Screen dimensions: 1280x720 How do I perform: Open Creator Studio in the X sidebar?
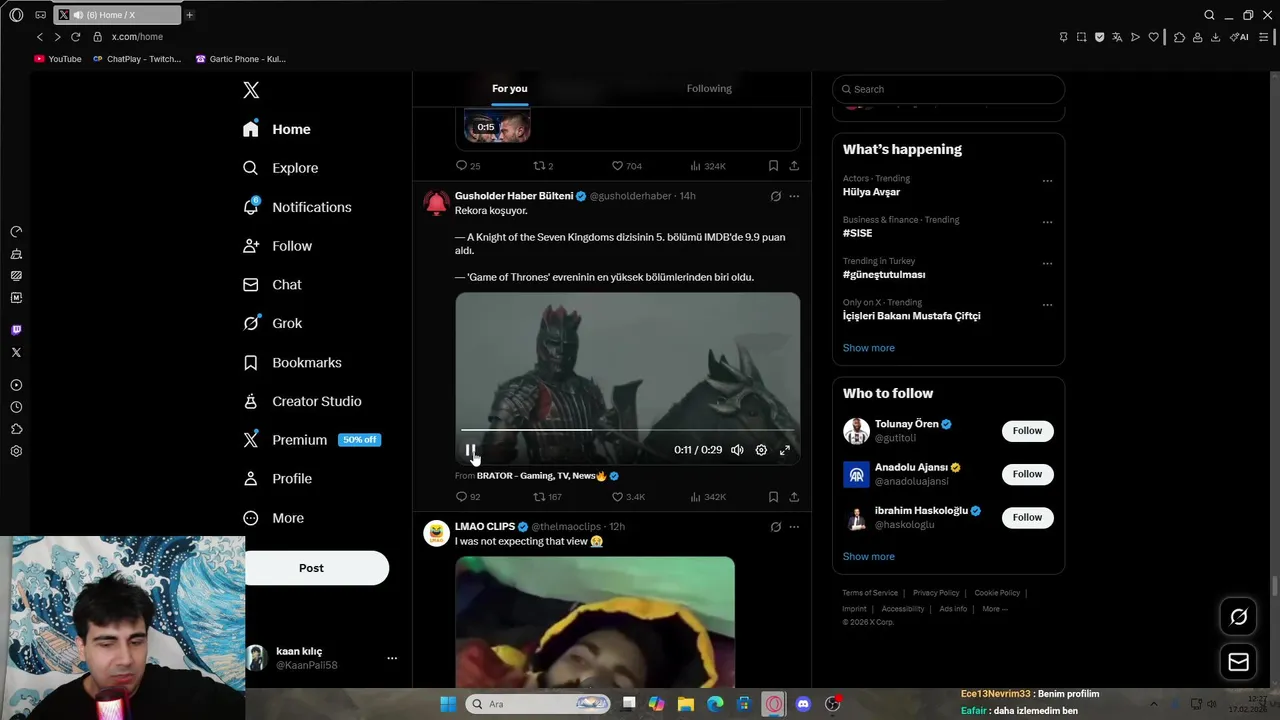(x=302, y=402)
